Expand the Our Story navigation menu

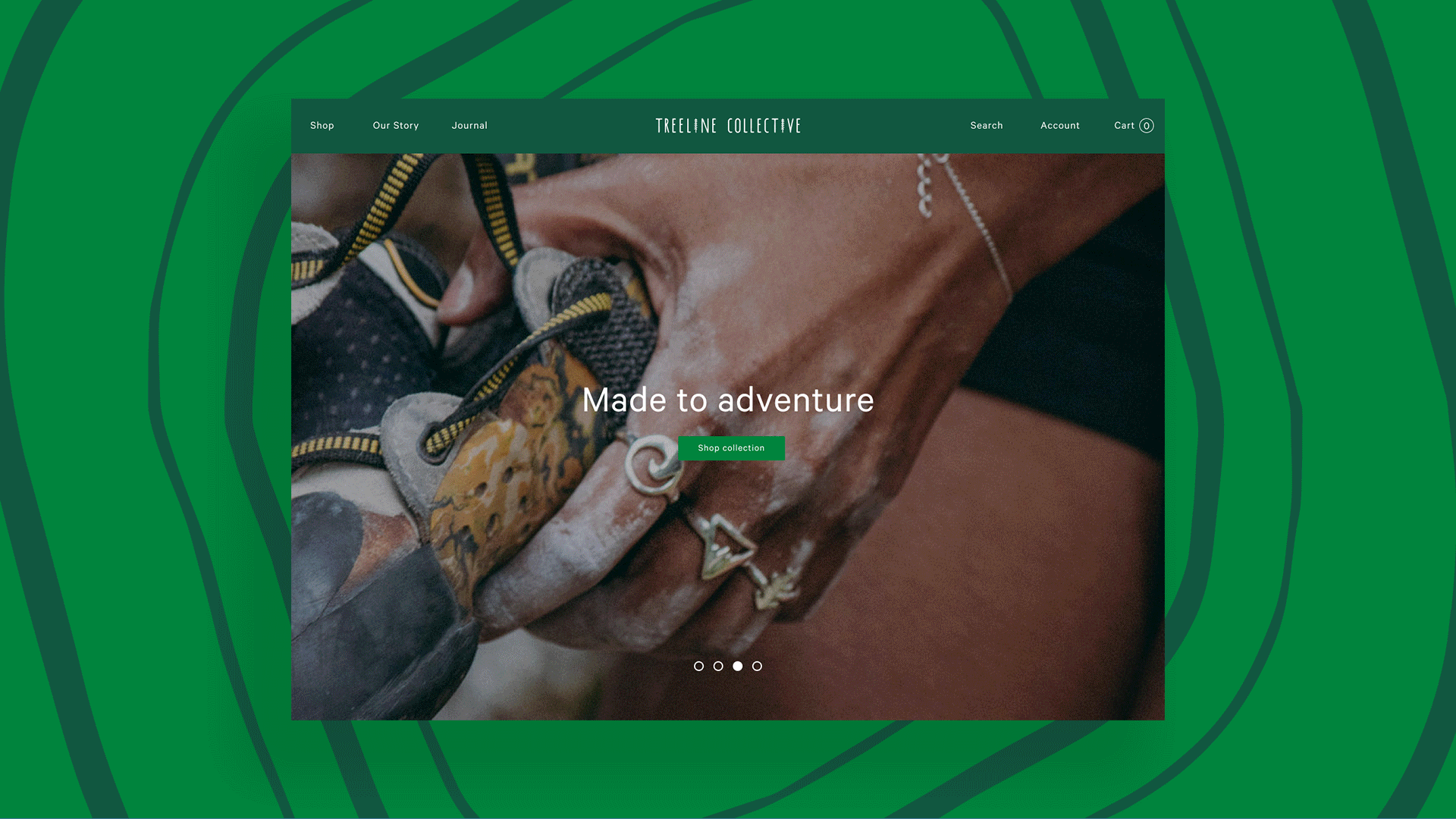point(396,125)
